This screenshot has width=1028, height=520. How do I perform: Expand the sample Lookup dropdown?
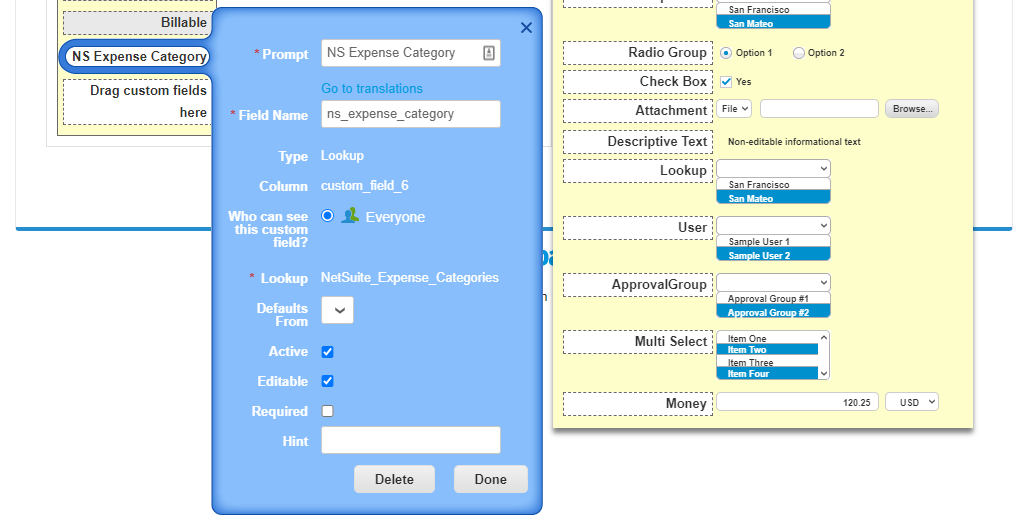(773, 169)
